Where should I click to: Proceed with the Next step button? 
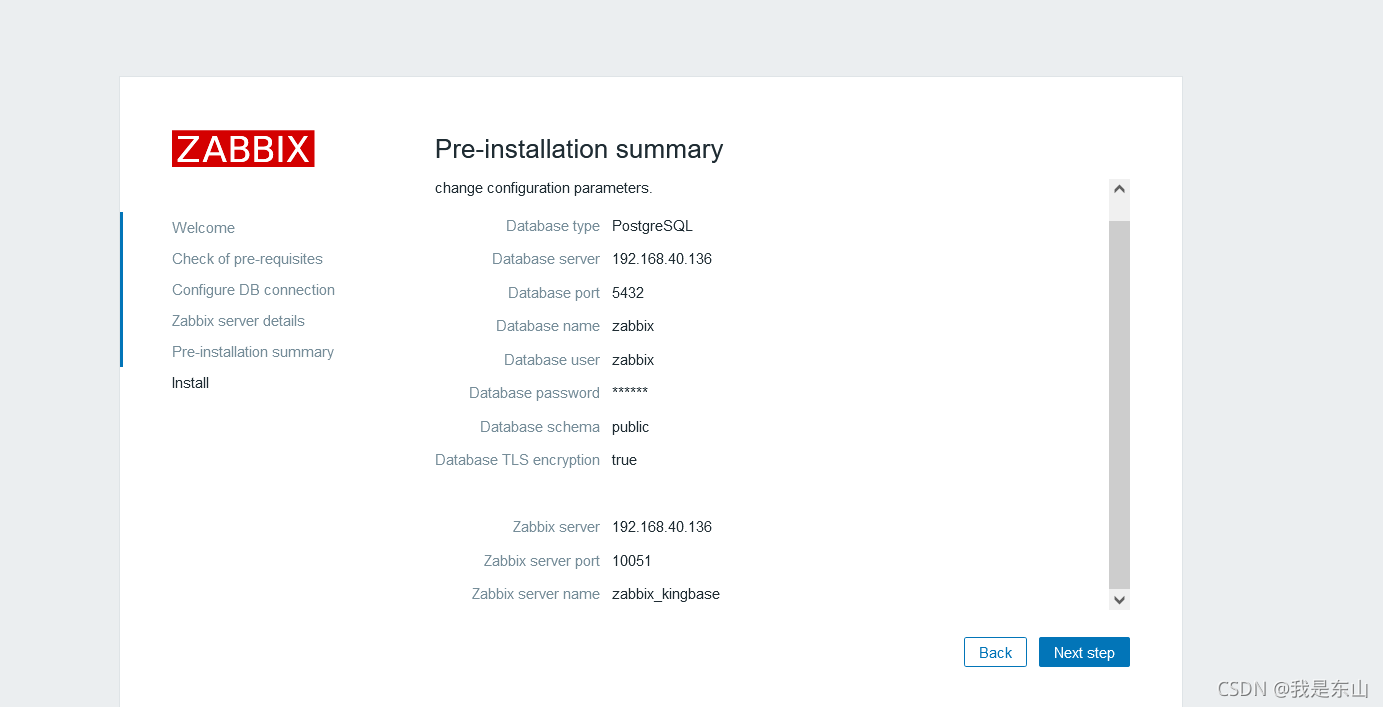pyautogui.click(x=1084, y=652)
